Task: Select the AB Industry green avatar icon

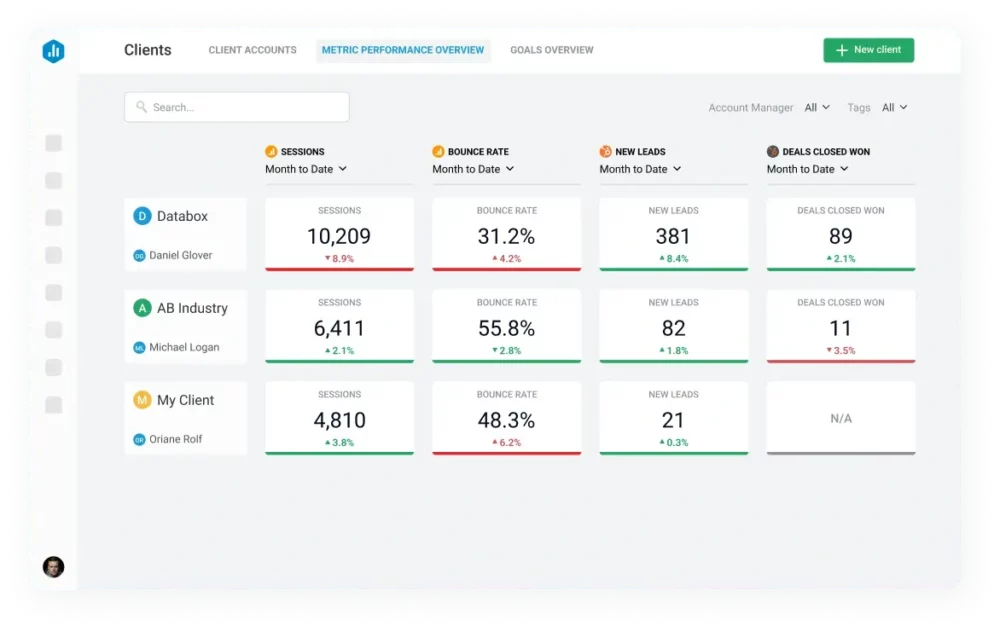Action: click(x=144, y=308)
